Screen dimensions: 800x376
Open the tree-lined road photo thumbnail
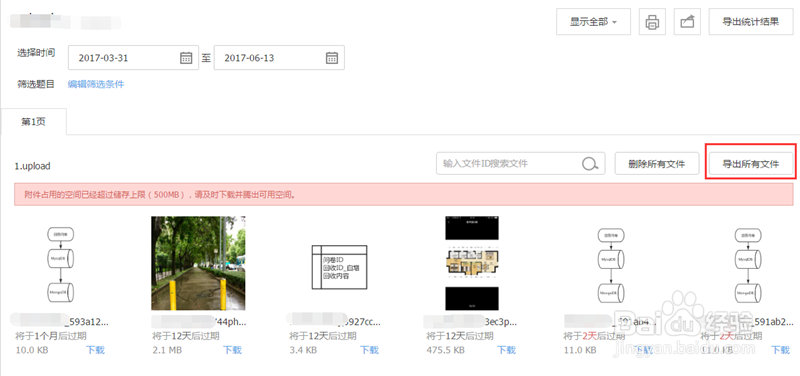point(198,263)
